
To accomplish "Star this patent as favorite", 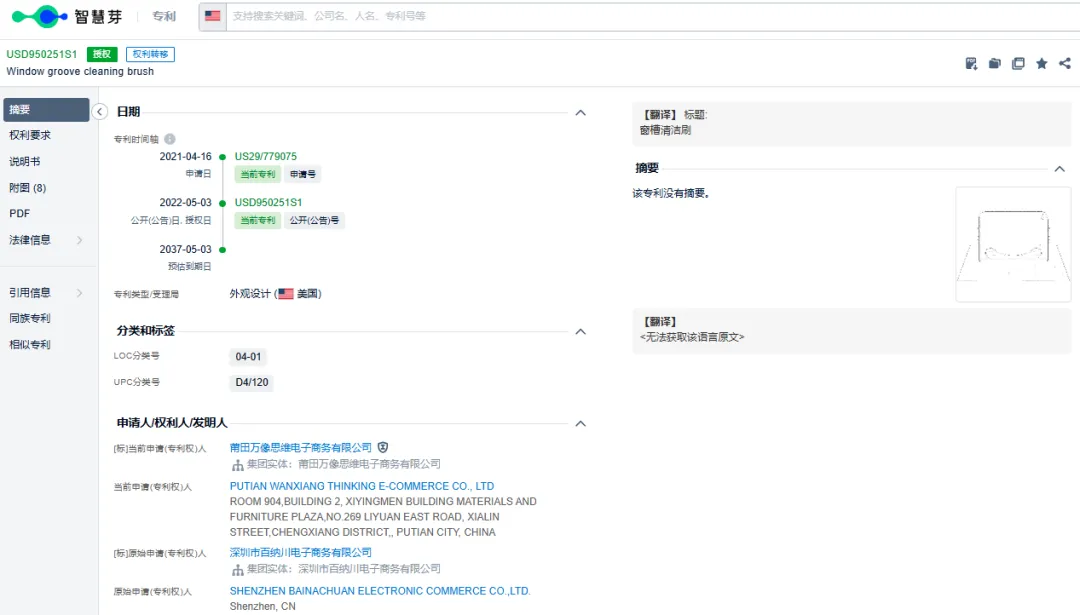I will click(x=1041, y=63).
